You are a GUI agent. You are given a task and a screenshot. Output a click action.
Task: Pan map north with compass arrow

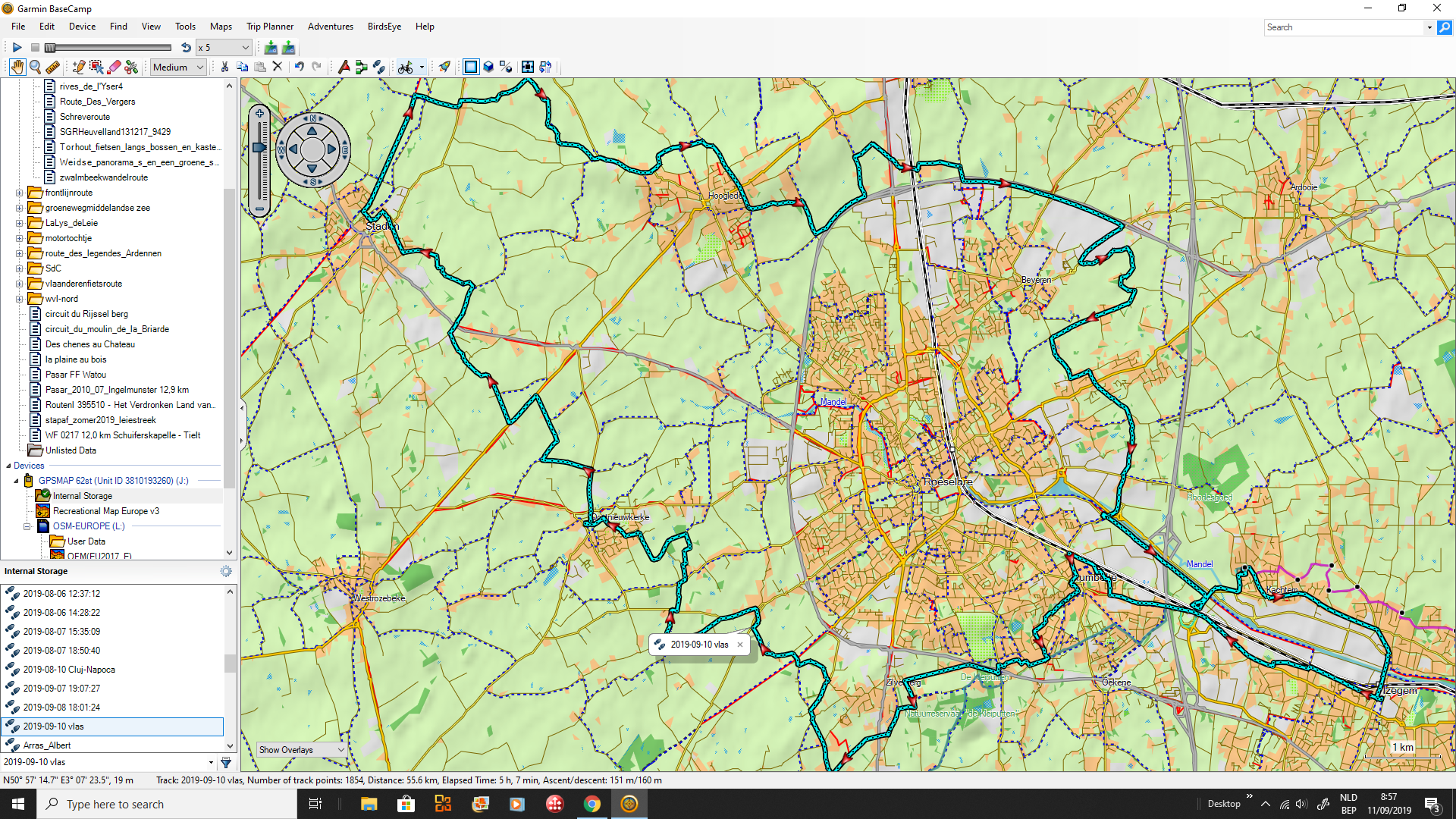[312, 131]
